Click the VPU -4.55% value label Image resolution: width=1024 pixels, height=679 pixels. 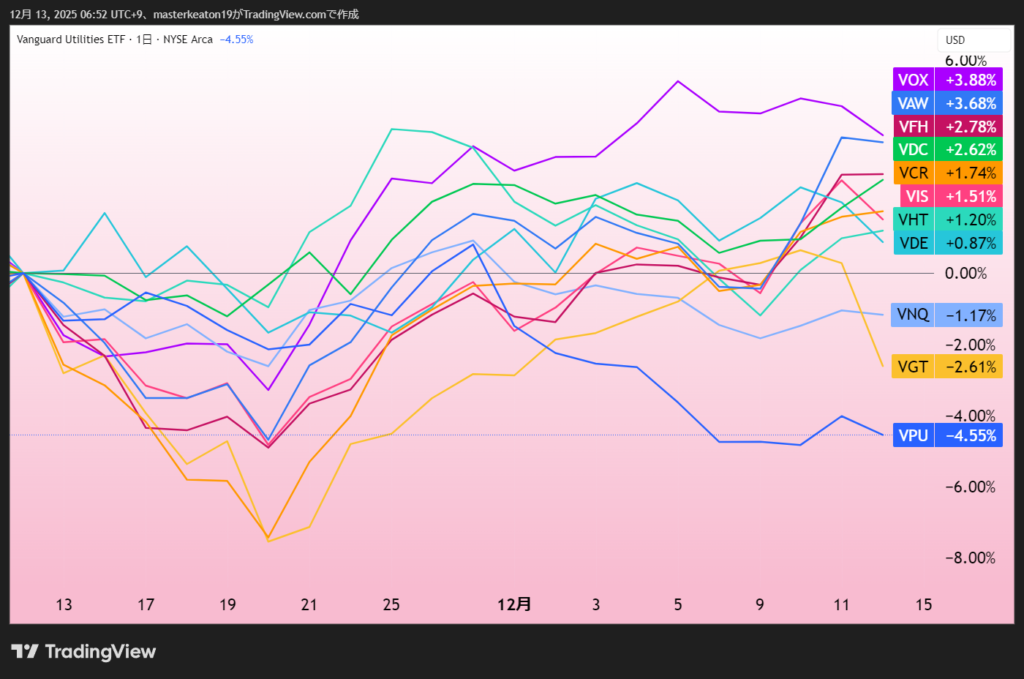coord(967,435)
